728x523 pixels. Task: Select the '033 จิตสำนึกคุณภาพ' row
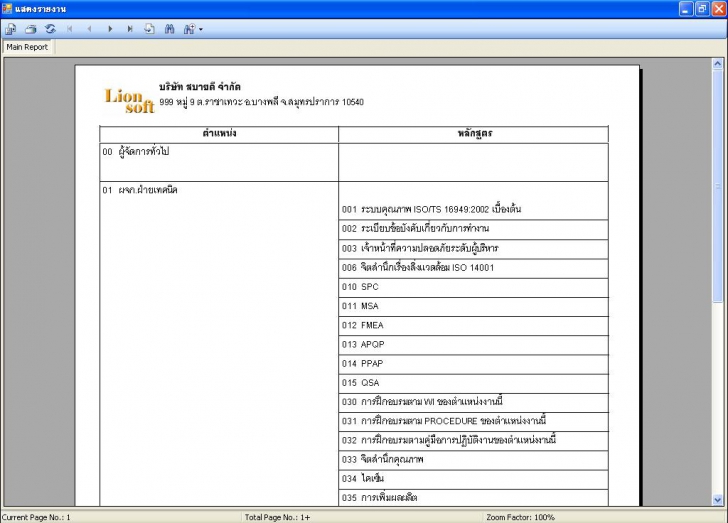pyautogui.click(x=473, y=460)
